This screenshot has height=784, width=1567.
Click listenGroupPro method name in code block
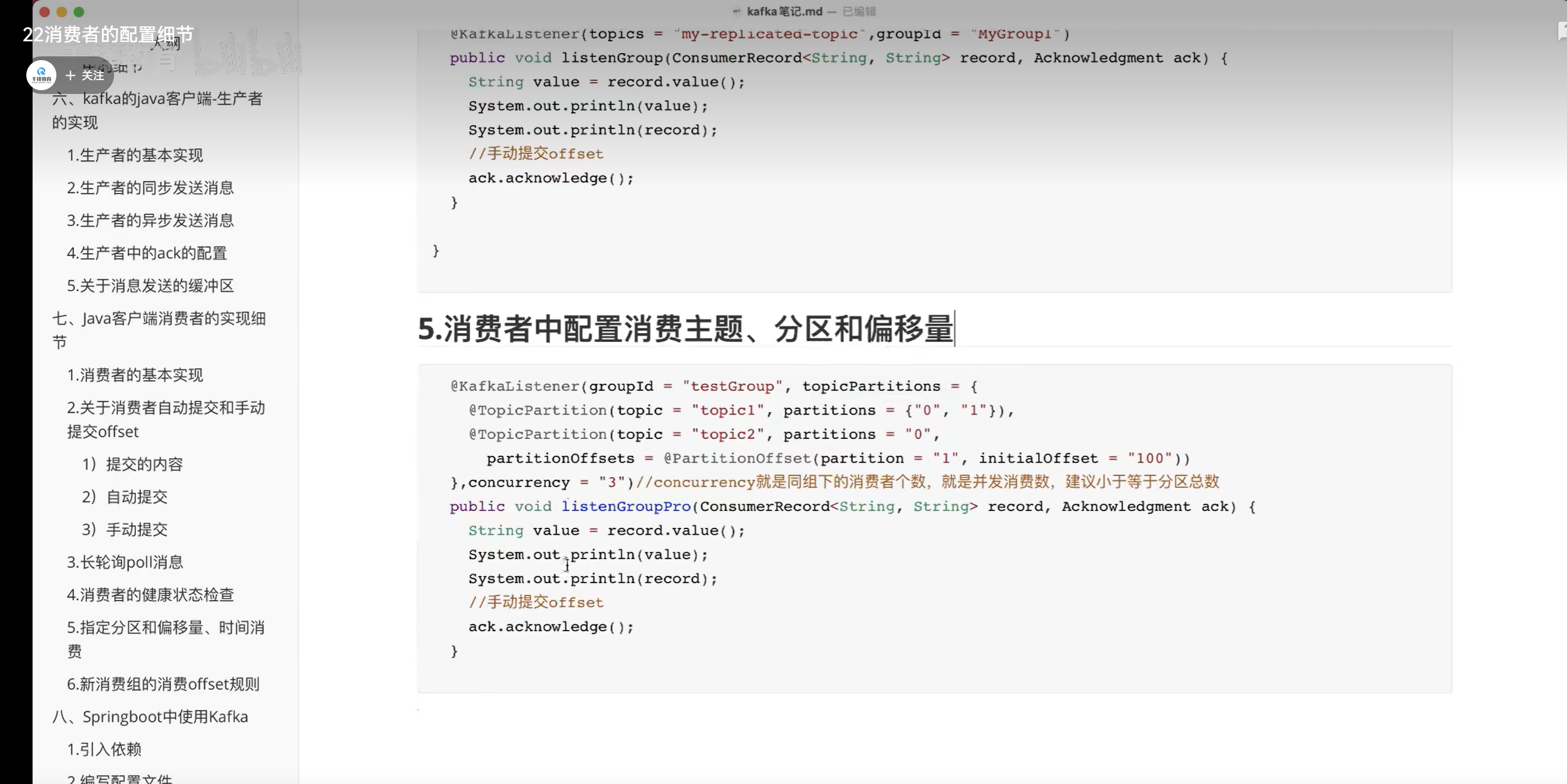coord(626,507)
